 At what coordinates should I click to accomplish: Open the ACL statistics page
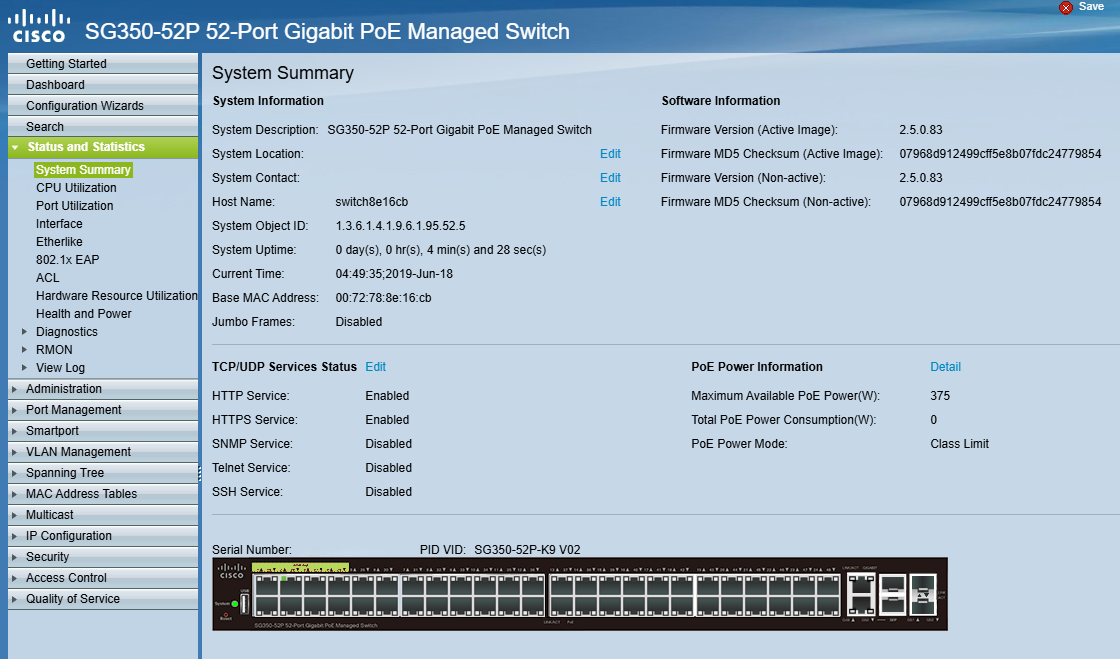point(48,278)
